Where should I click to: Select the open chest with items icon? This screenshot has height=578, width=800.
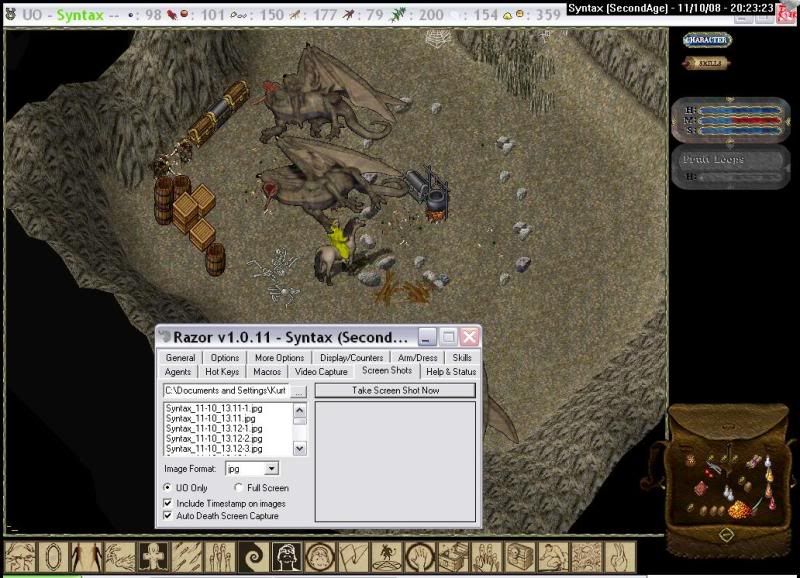[453, 557]
